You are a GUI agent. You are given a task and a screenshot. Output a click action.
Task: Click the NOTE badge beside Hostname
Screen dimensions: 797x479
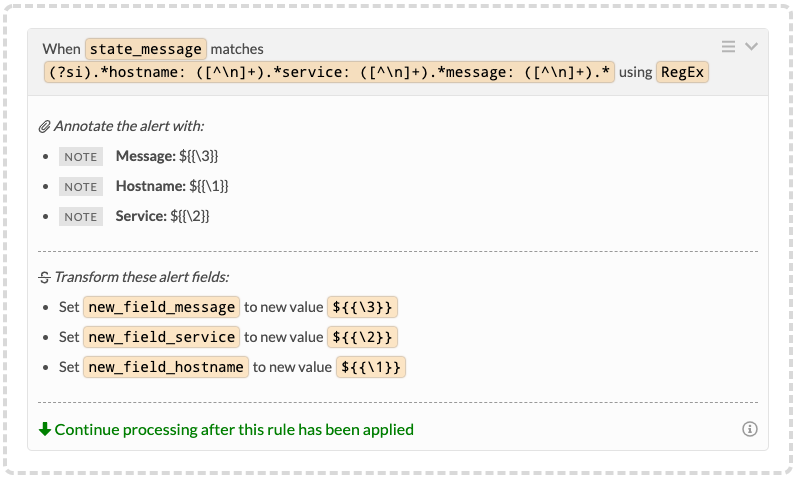(81, 187)
